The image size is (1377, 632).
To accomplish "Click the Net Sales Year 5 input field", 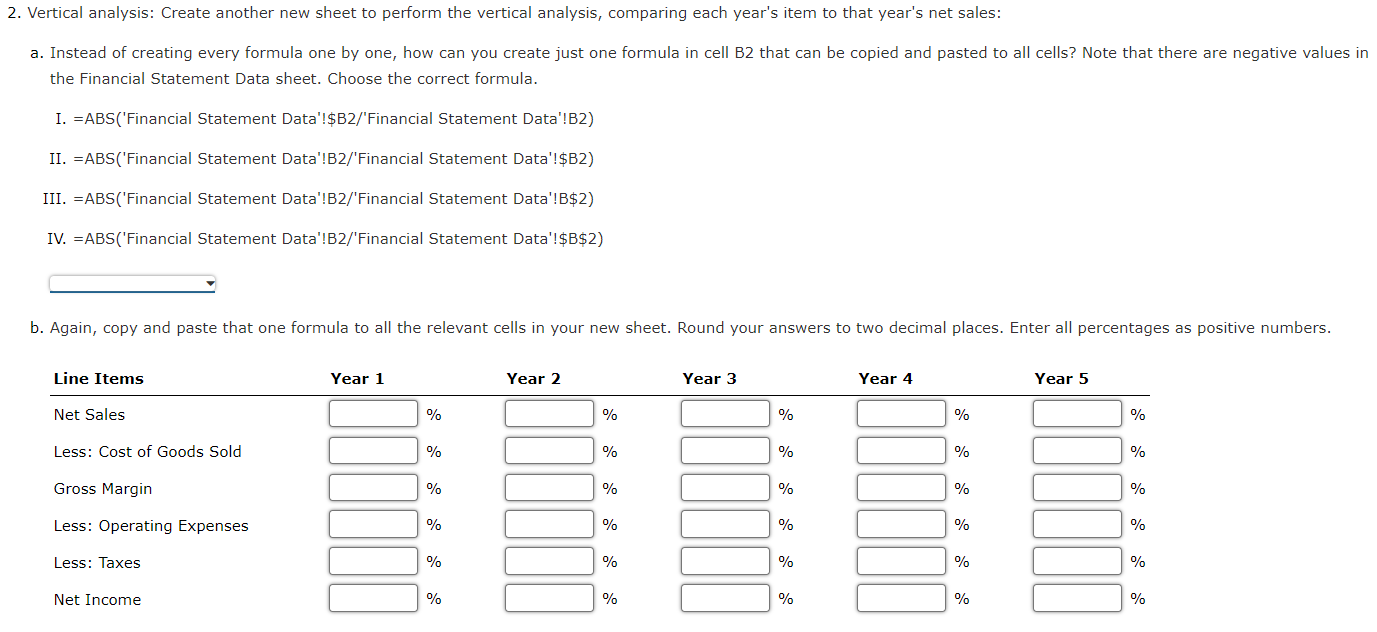I will click(1077, 414).
